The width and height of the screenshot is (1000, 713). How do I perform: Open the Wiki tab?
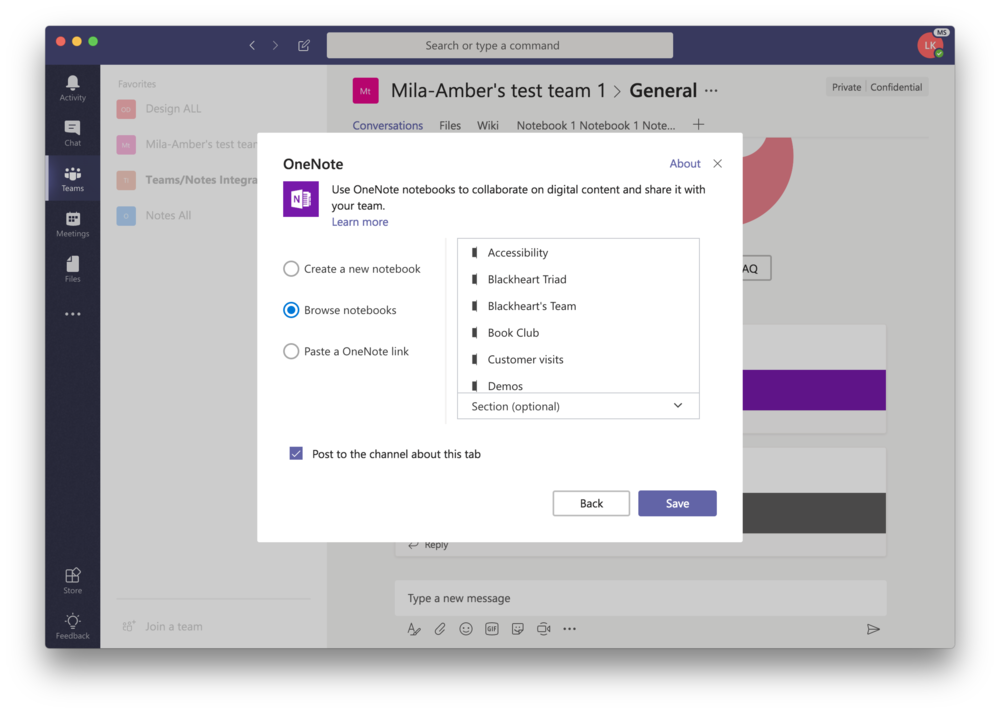[x=488, y=126]
